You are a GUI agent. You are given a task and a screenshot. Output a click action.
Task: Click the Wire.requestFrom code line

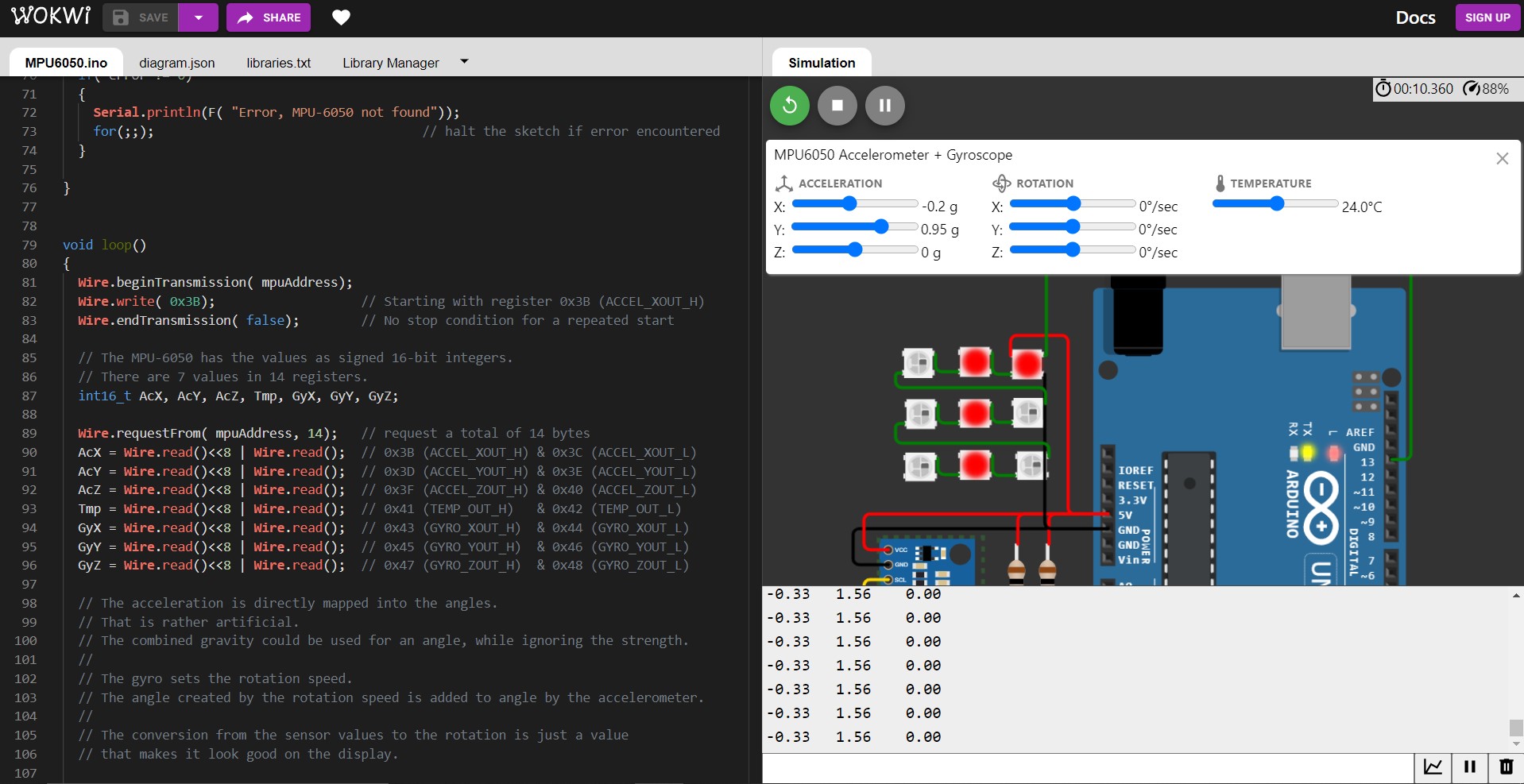click(207, 433)
